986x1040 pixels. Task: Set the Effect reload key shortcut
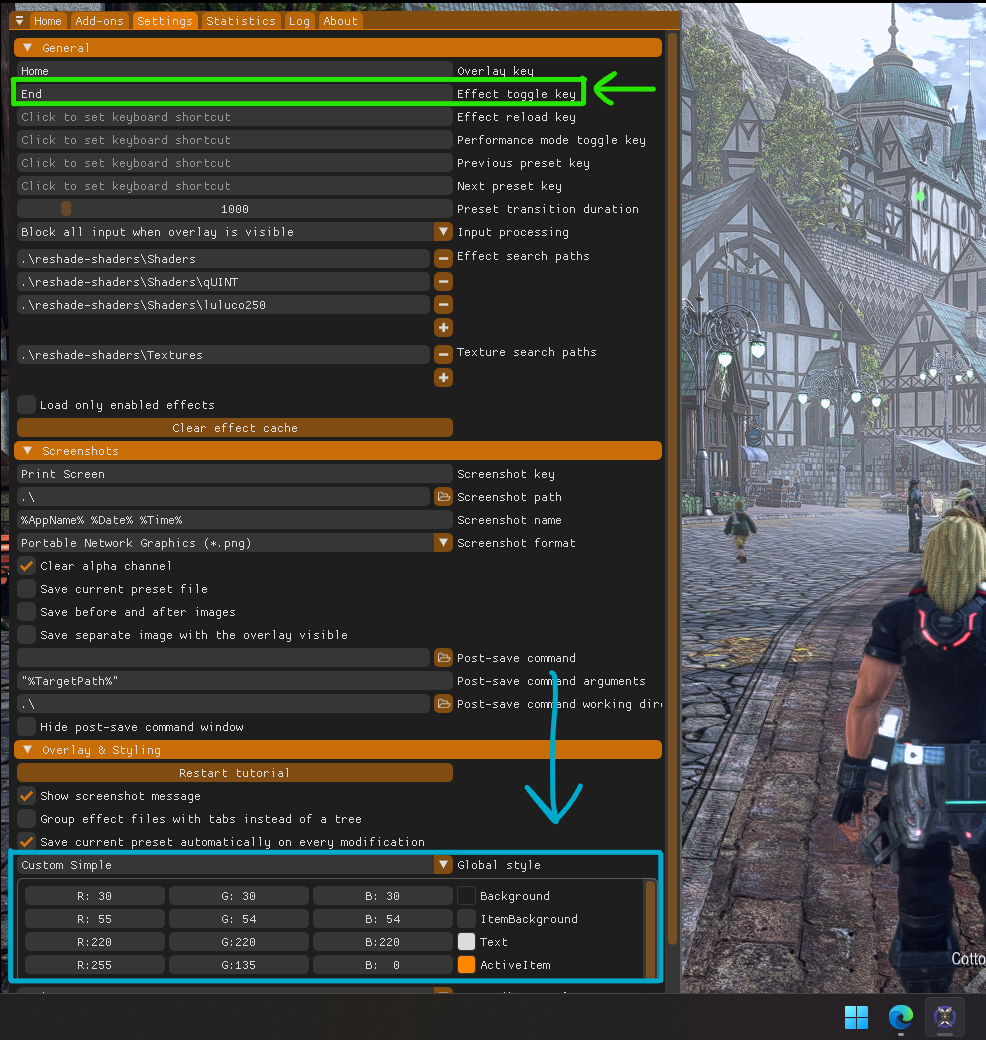point(235,117)
